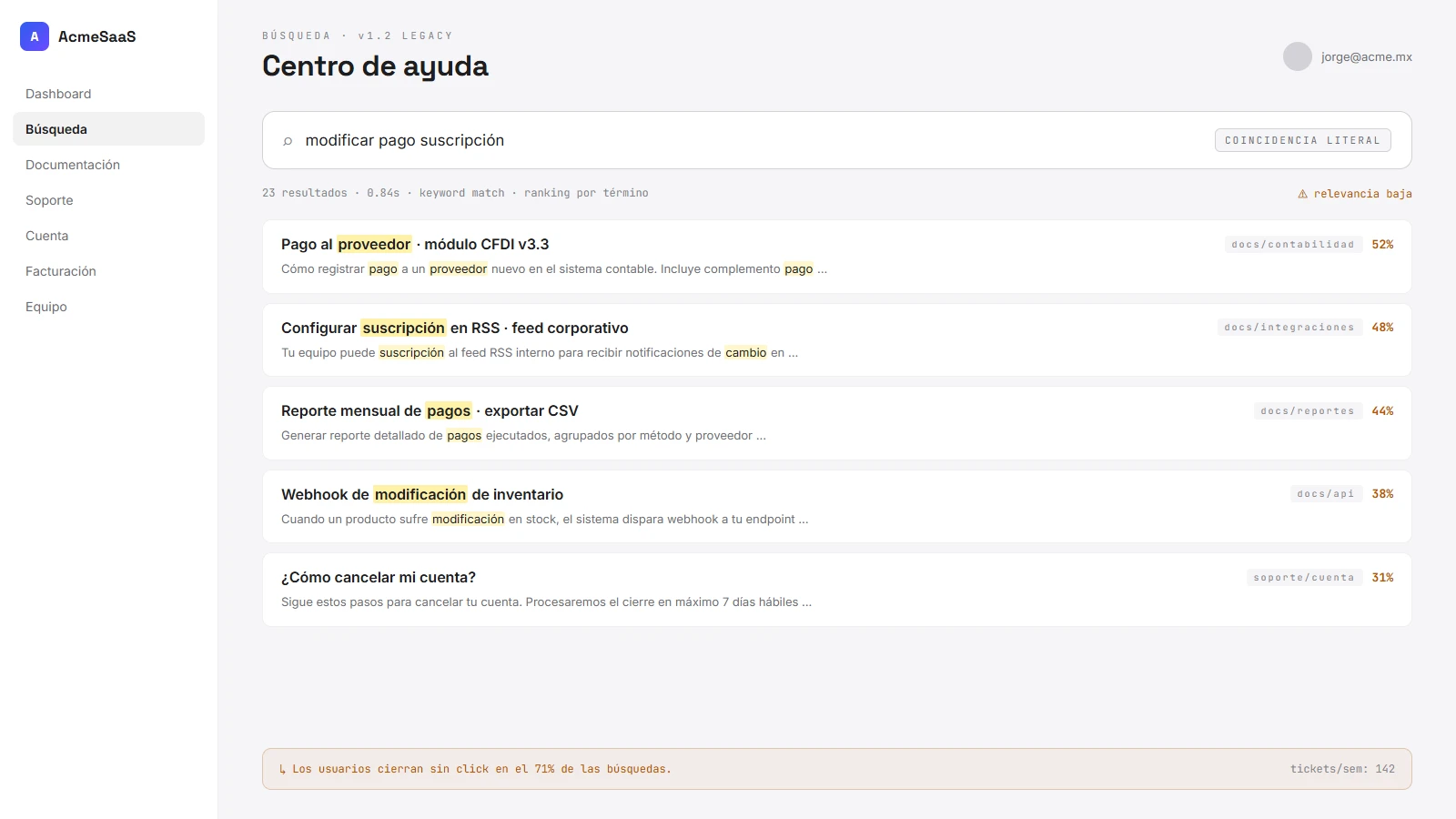The image size is (1456, 819).
Task: Click the 38% relevance score
Action: 1382,494
